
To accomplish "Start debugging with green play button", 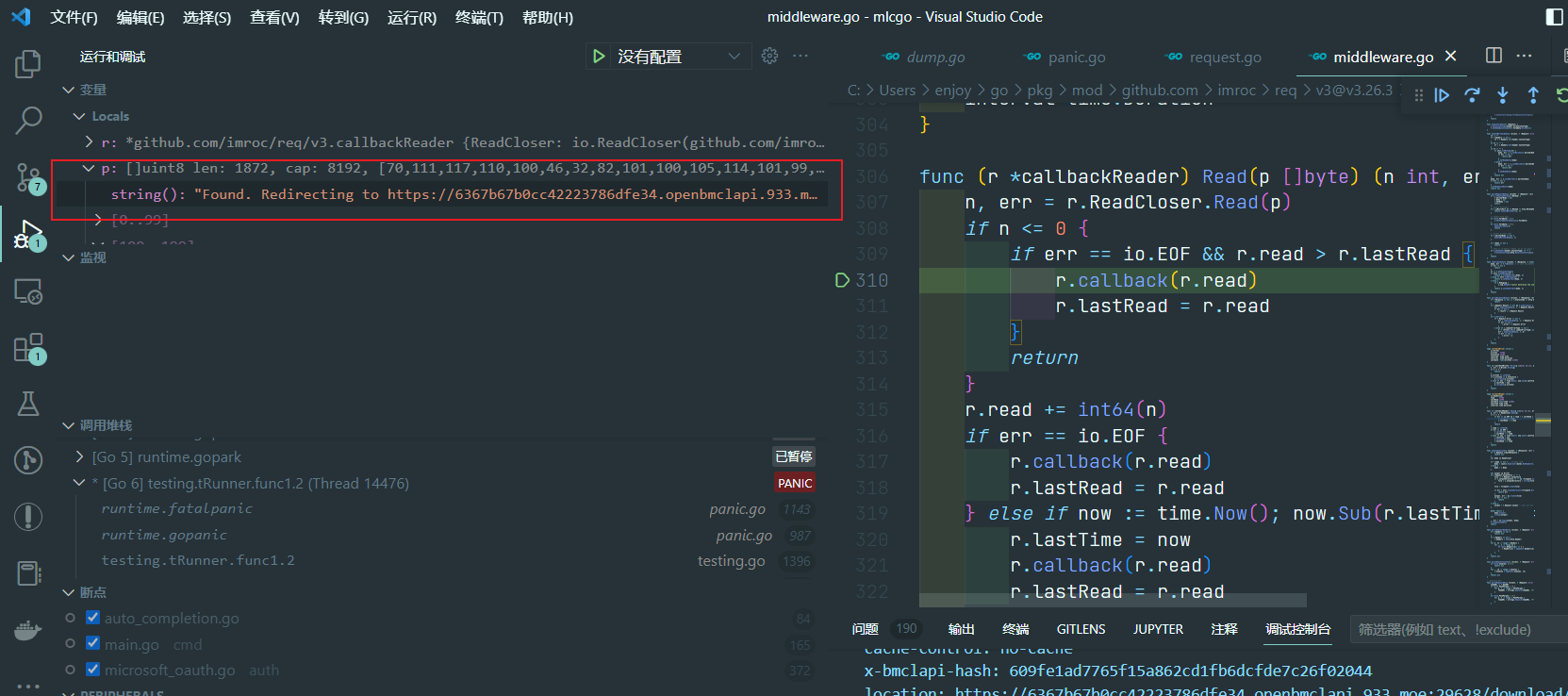I will 599,57.
